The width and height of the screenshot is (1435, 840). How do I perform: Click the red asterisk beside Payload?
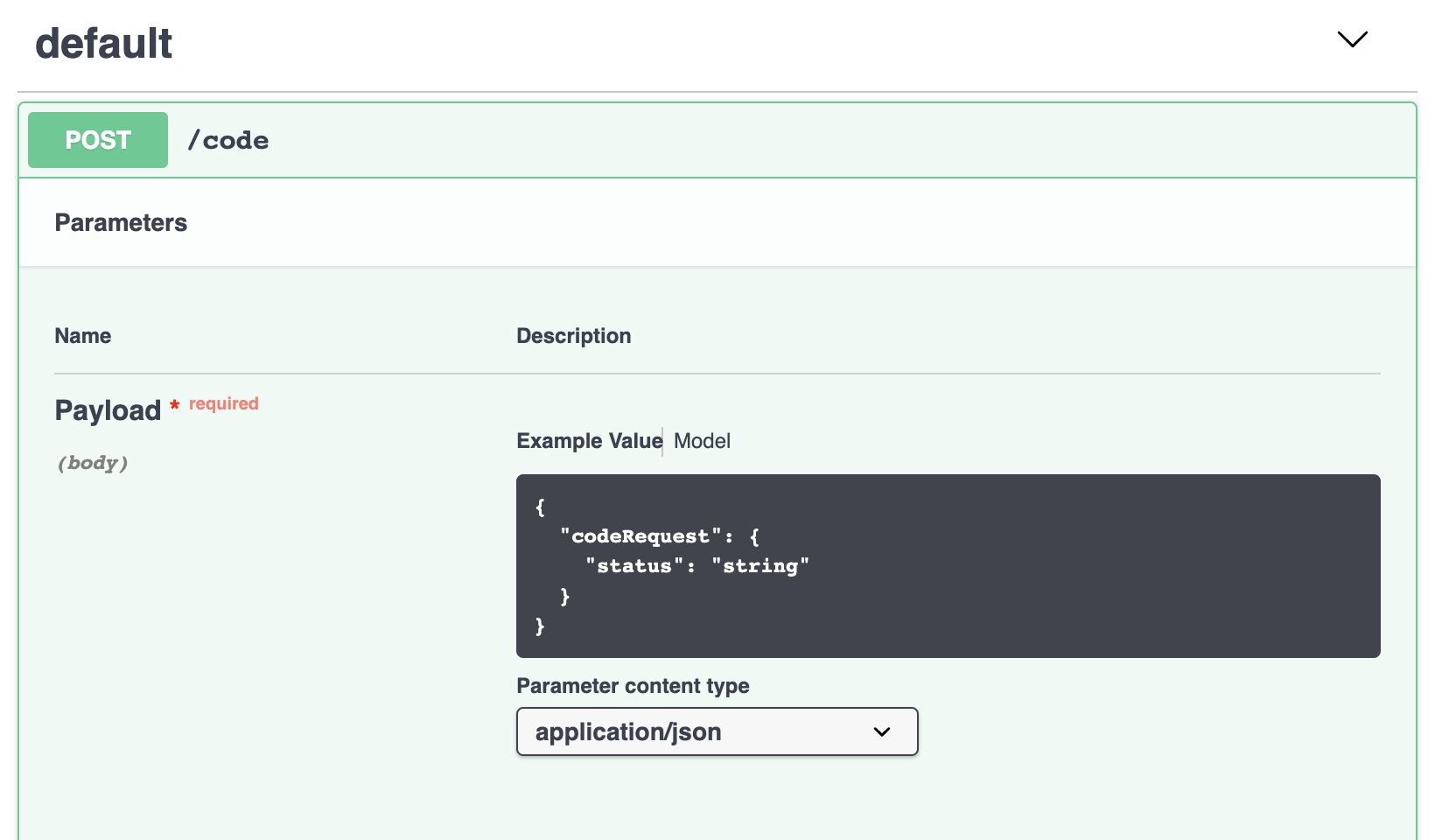[x=175, y=404]
